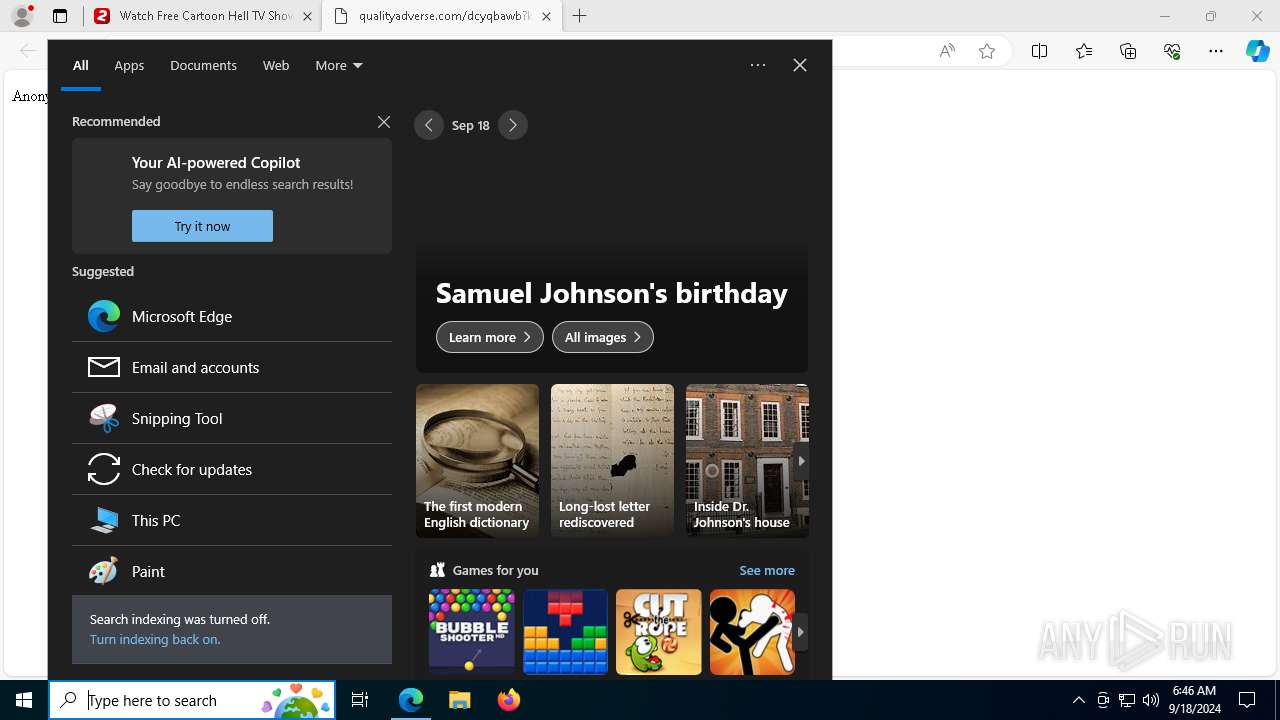1280x720 pixels.
Task: Open Check for updates
Action: [232, 469]
